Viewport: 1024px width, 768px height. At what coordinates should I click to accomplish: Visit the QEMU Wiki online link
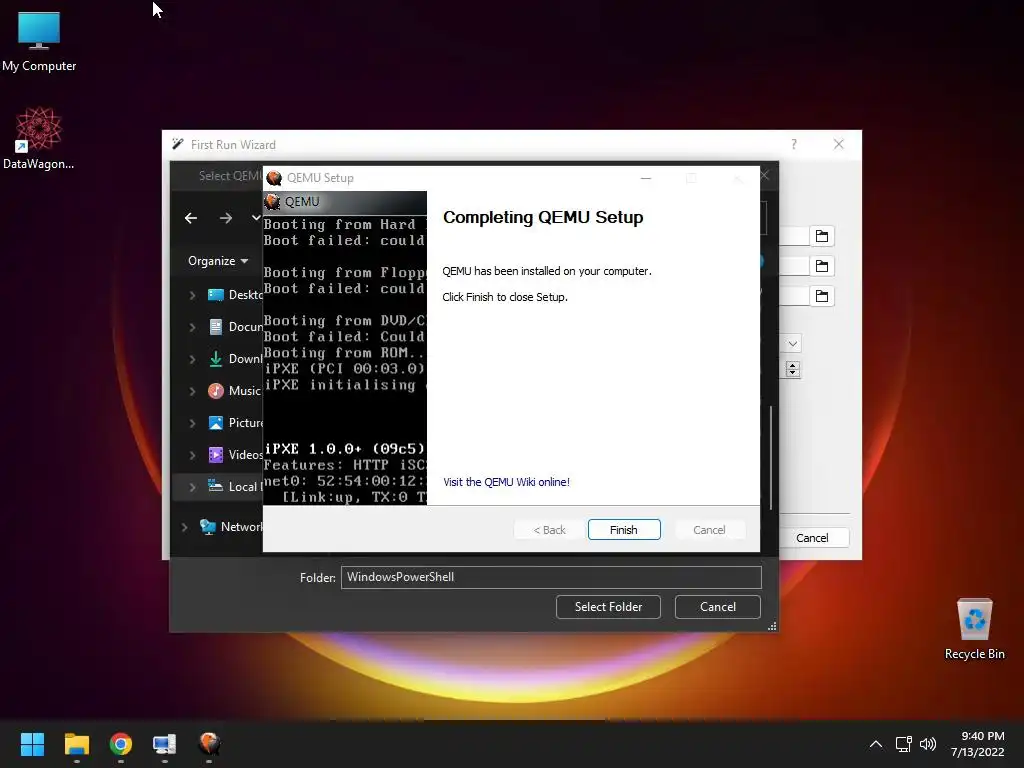click(x=506, y=482)
